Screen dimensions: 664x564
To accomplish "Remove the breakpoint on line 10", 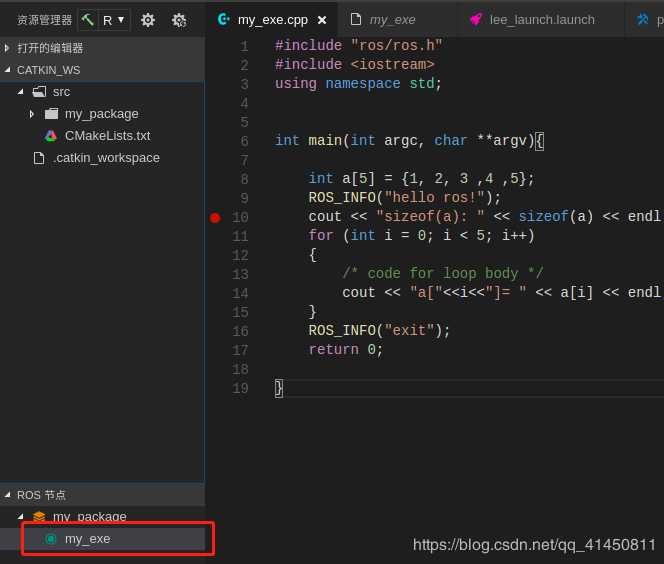I will click(x=215, y=218).
